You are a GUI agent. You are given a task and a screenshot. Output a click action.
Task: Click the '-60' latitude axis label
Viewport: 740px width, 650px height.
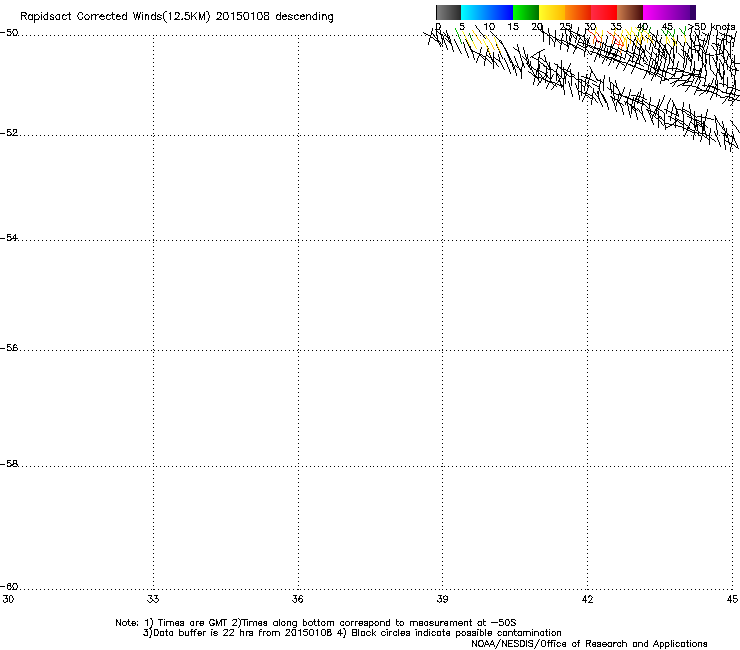(9, 586)
